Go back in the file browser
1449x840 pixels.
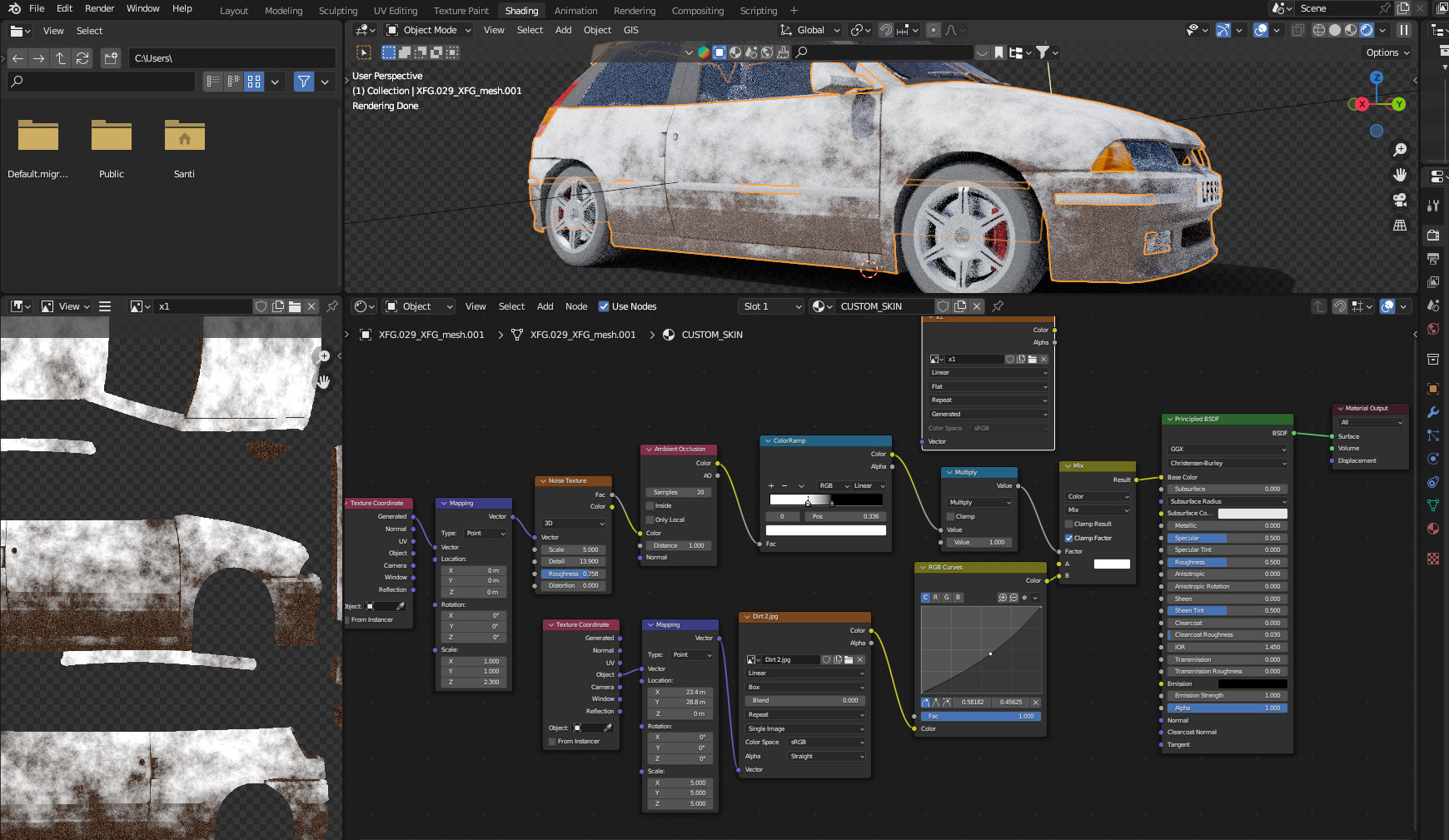(x=18, y=58)
